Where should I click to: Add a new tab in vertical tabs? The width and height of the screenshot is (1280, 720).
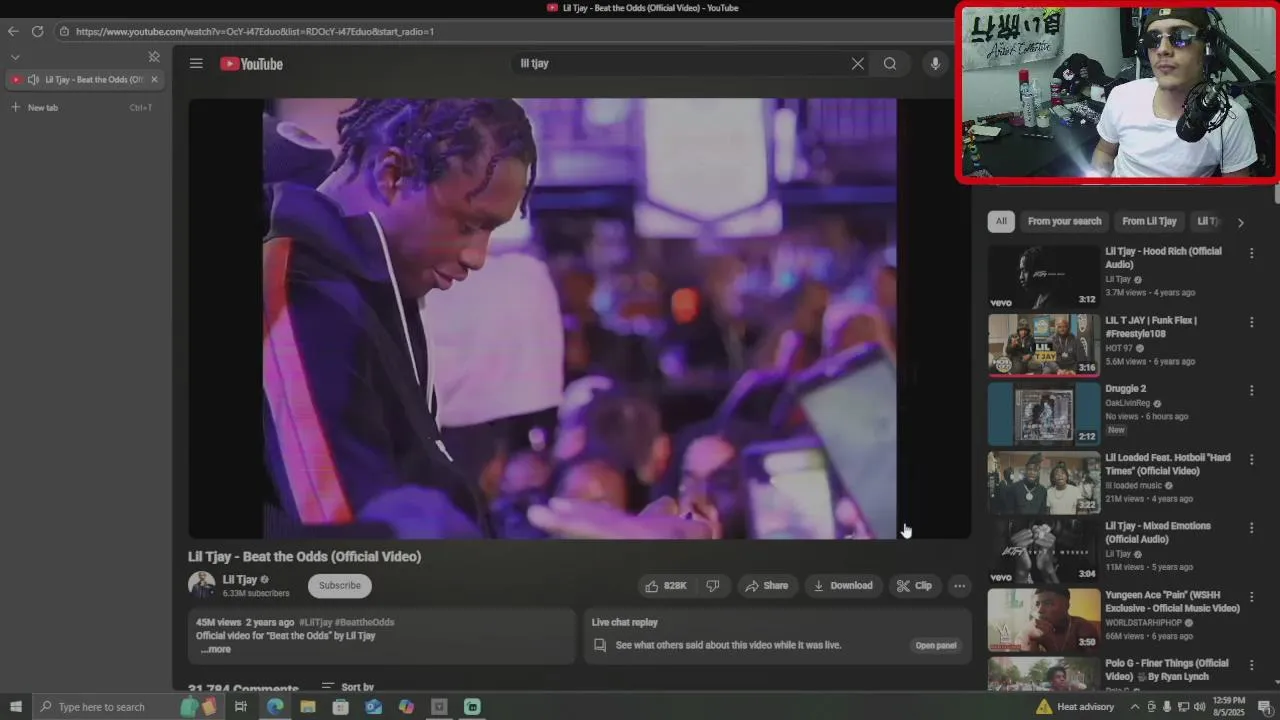tap(35, 107)
